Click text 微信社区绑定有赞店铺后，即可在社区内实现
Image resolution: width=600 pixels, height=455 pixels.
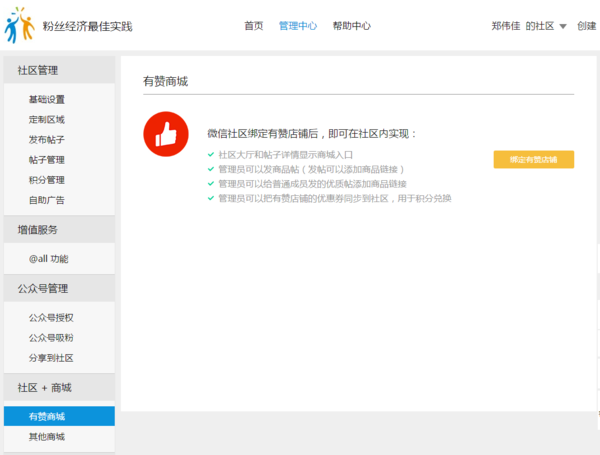coord(311,134)
